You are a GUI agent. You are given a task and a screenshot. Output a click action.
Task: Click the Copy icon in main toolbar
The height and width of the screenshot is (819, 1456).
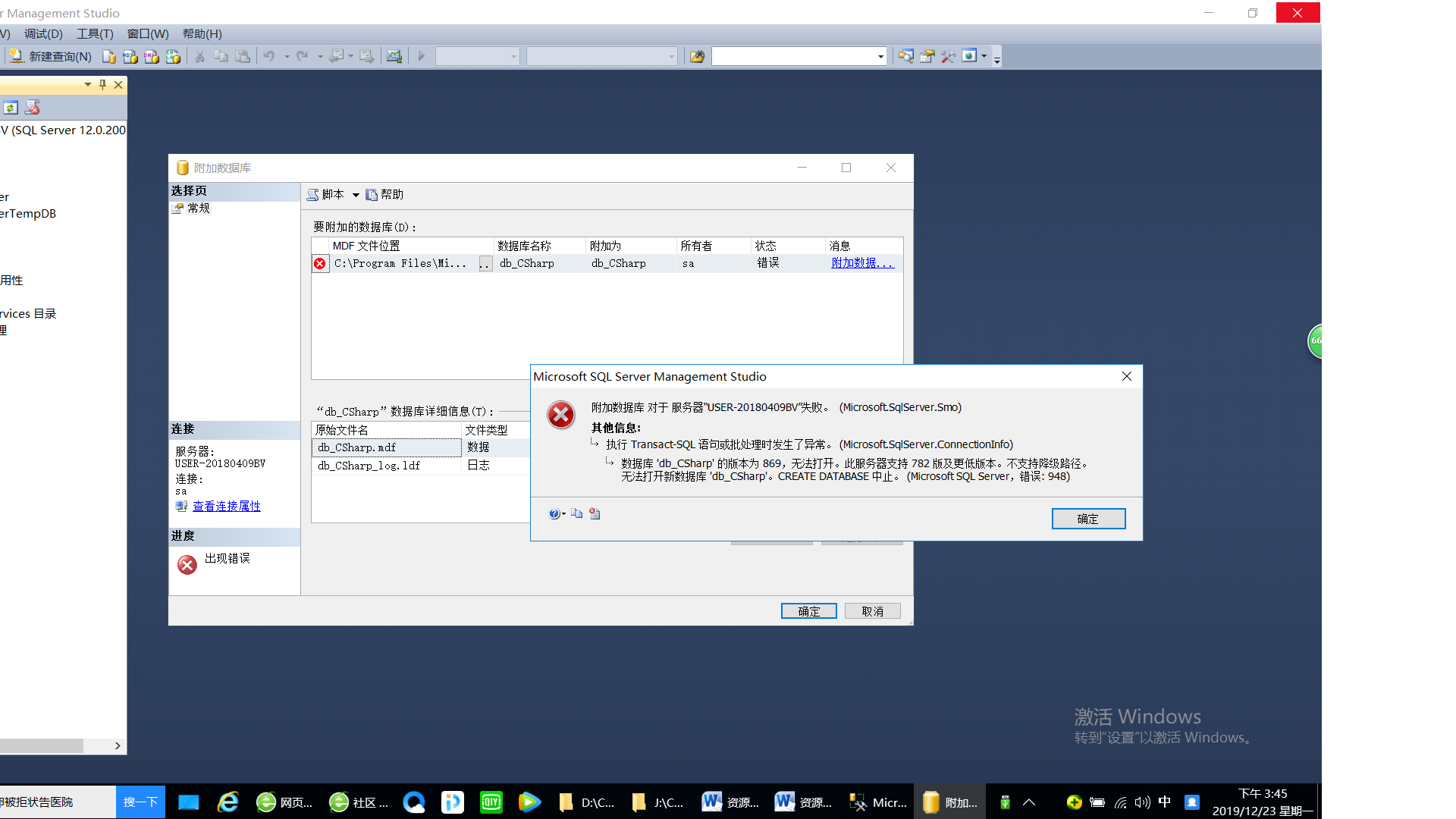click(x=221, y=56)
